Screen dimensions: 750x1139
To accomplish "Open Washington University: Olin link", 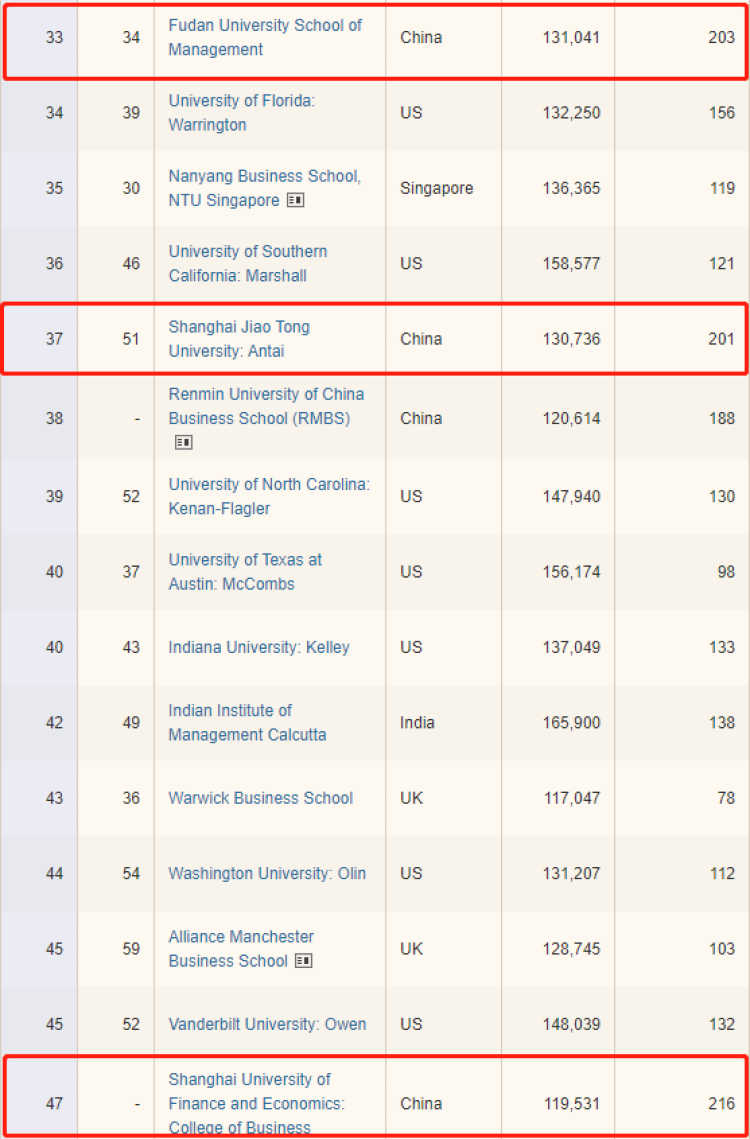I will (x=267, y=873).
